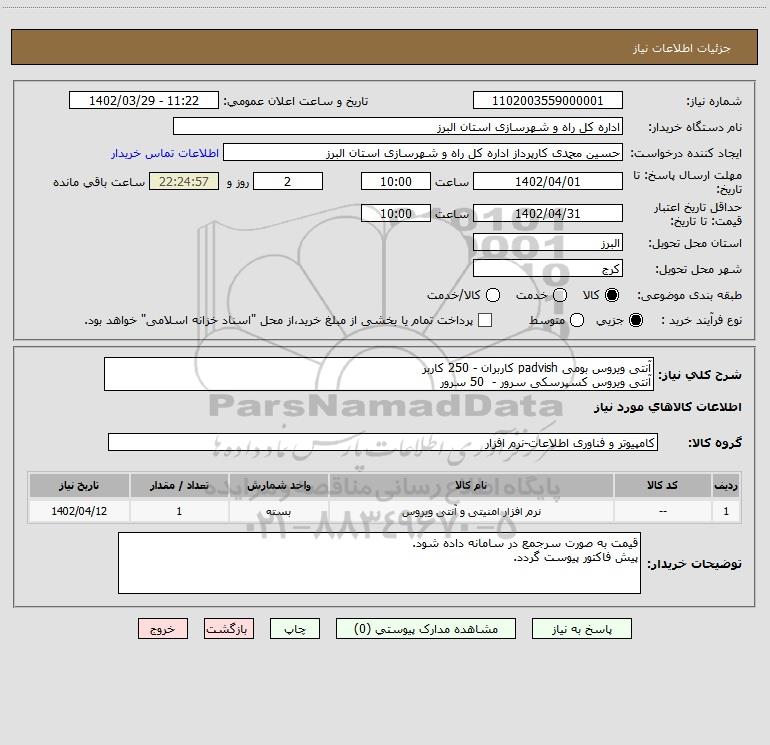Viewport: 770px width, 745px height.
Task: Click price validity date 1402/04/31
Action: click(548, 213)
